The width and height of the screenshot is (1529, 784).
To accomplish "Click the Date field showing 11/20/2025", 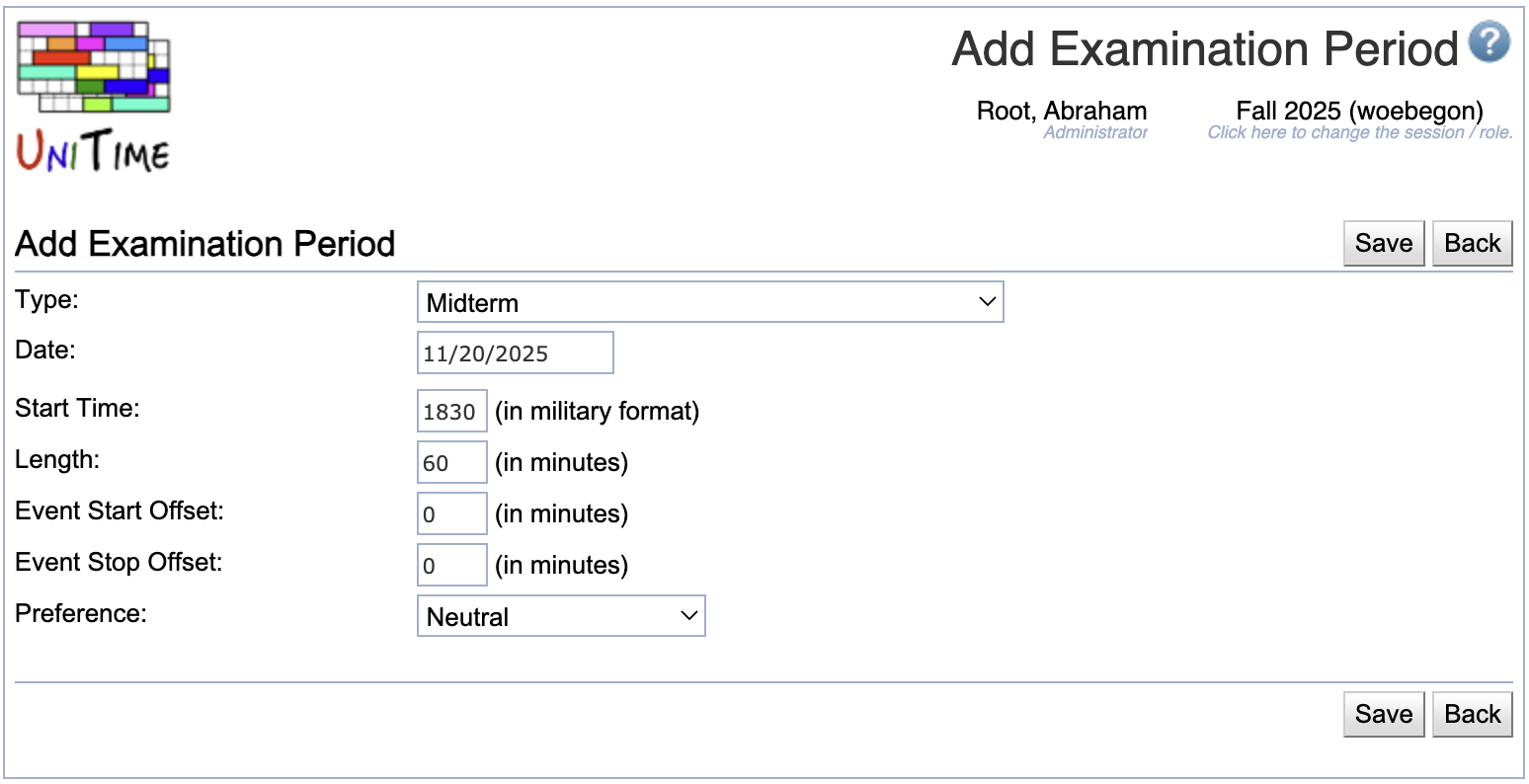I will pos(516,353).
